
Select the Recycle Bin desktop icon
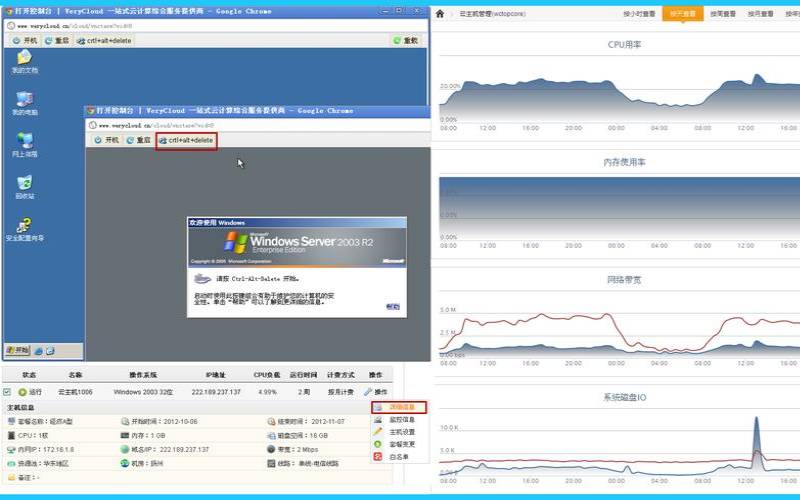click(x=24, y=187)
